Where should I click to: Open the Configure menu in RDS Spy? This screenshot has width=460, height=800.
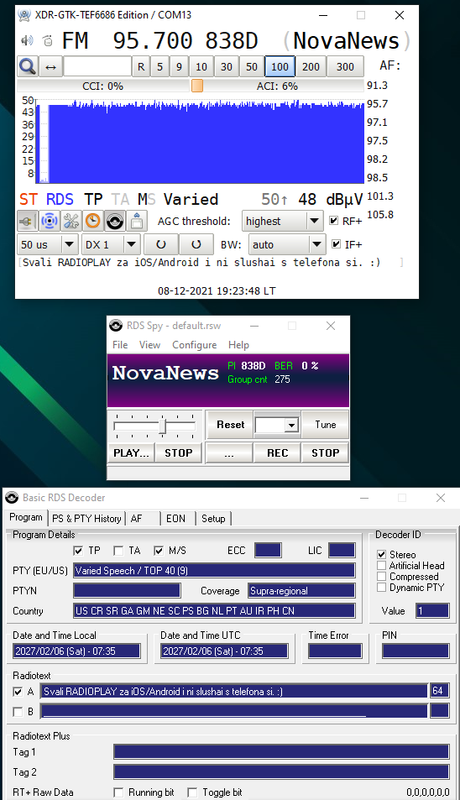point(194,345)
